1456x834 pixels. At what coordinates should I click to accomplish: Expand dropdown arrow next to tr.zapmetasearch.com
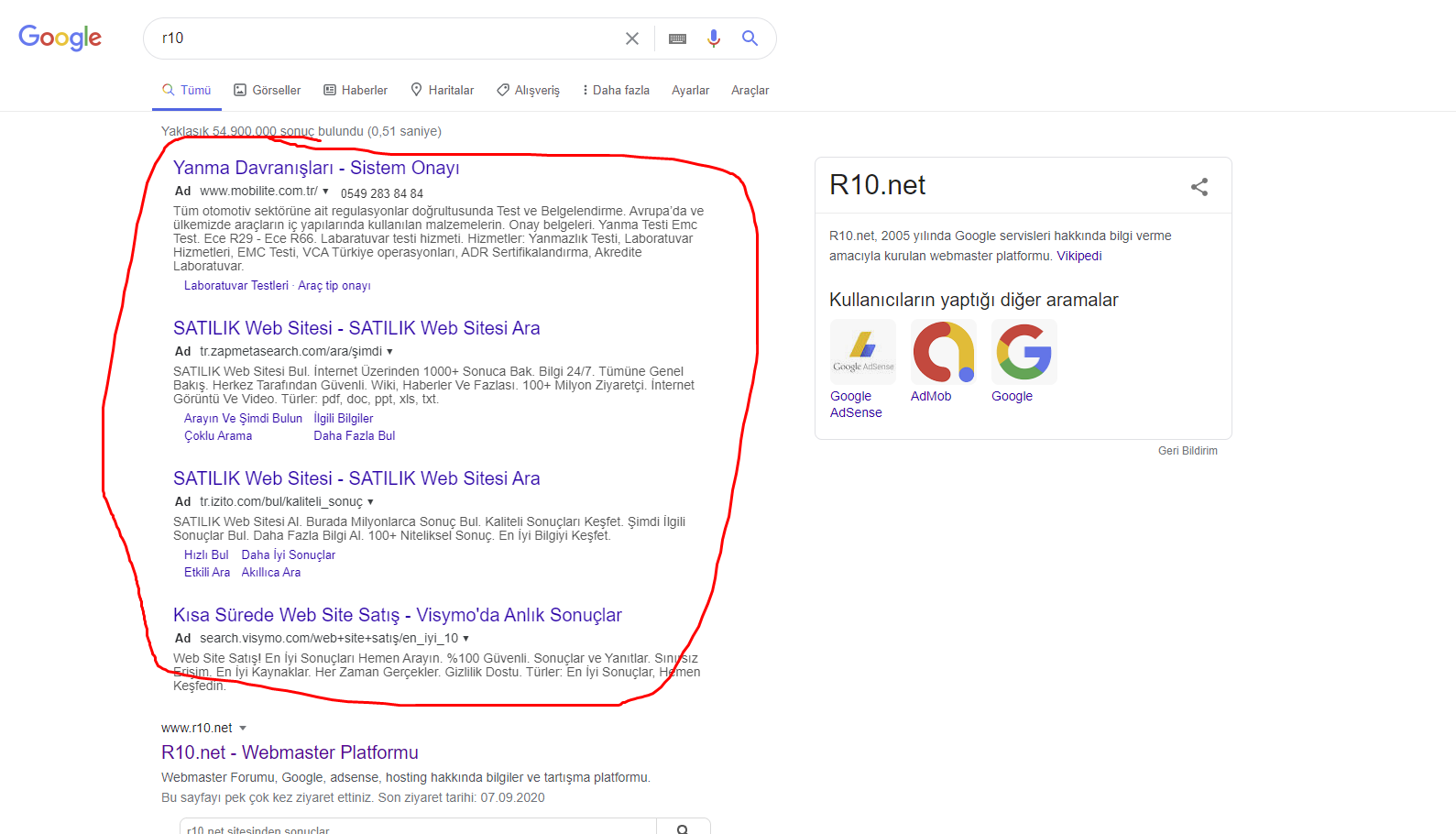pyautogui.click(x=389, y=352)
